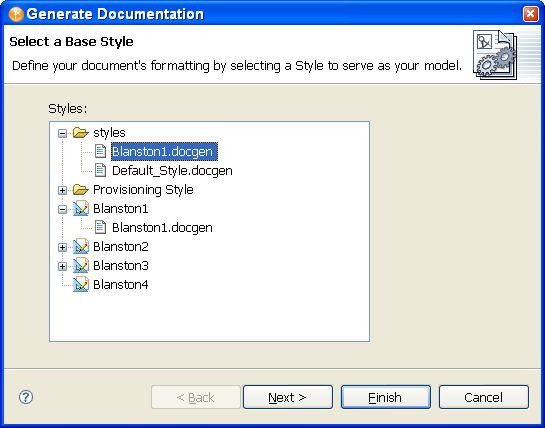
Task: Click the Generate Documentation title bar icon
Action: click(16, 14)
